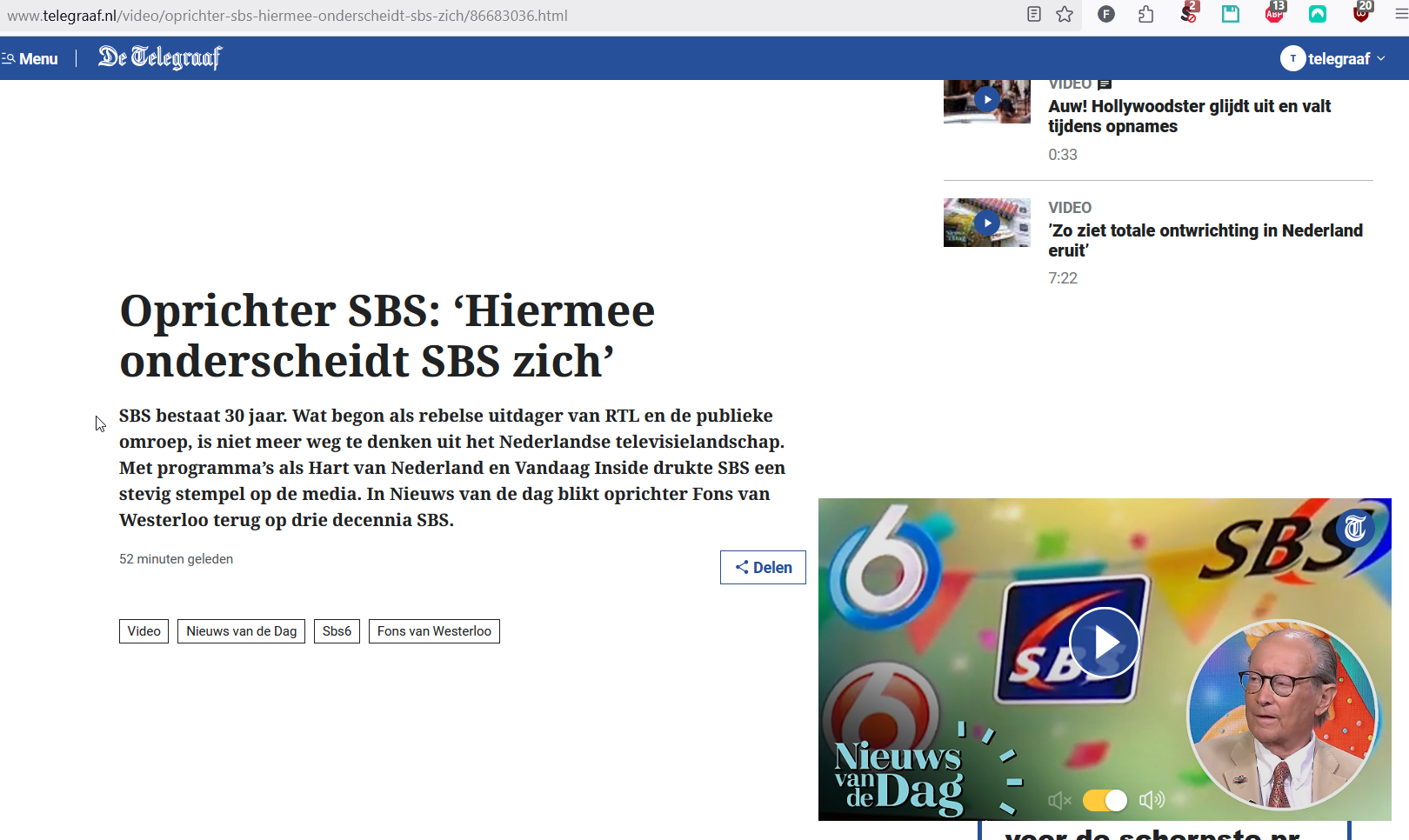
Task: Click the '52 minuten geleden' timestamp
Action: 176,559
